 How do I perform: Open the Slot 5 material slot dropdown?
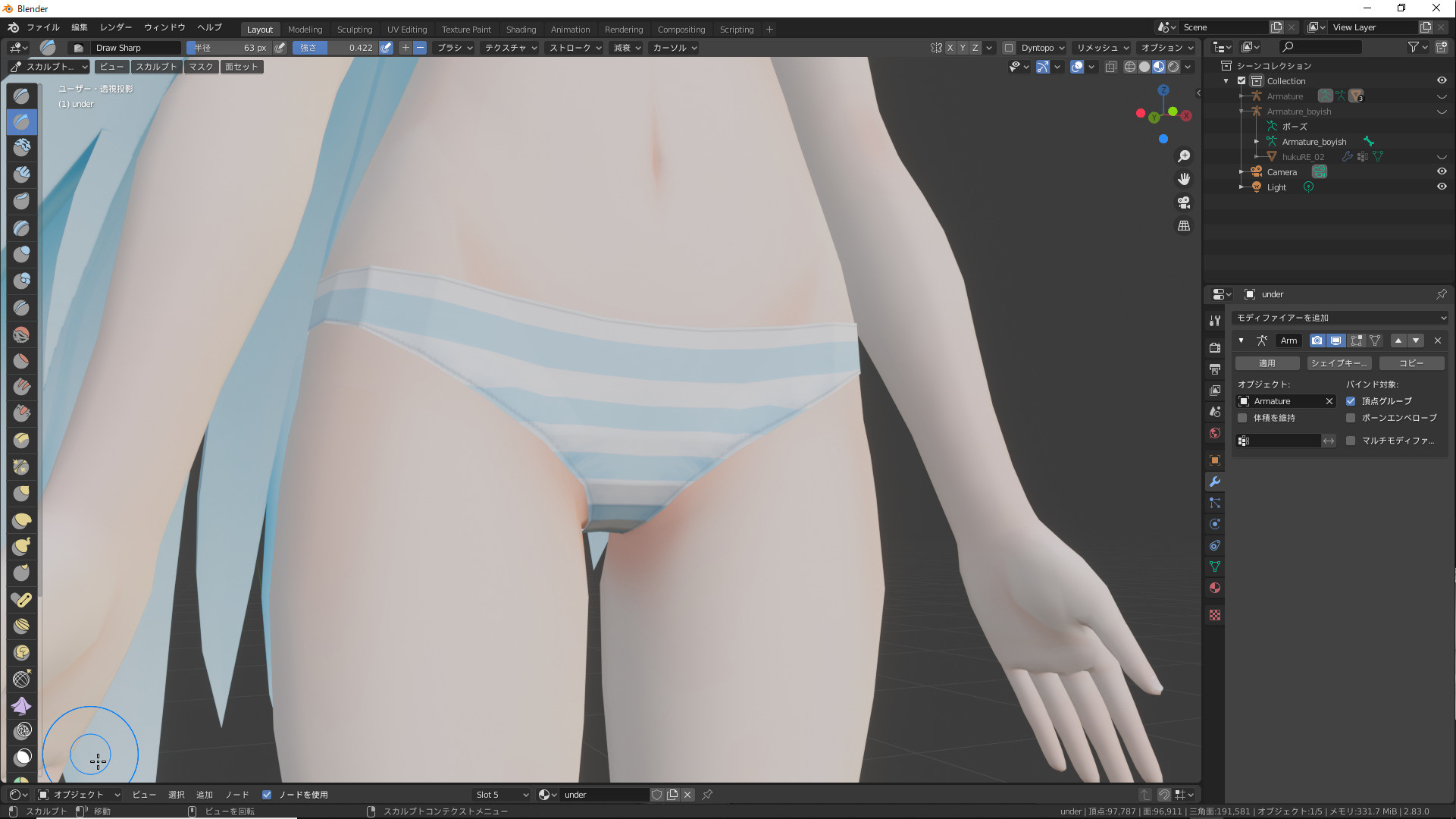coord(501,795)
